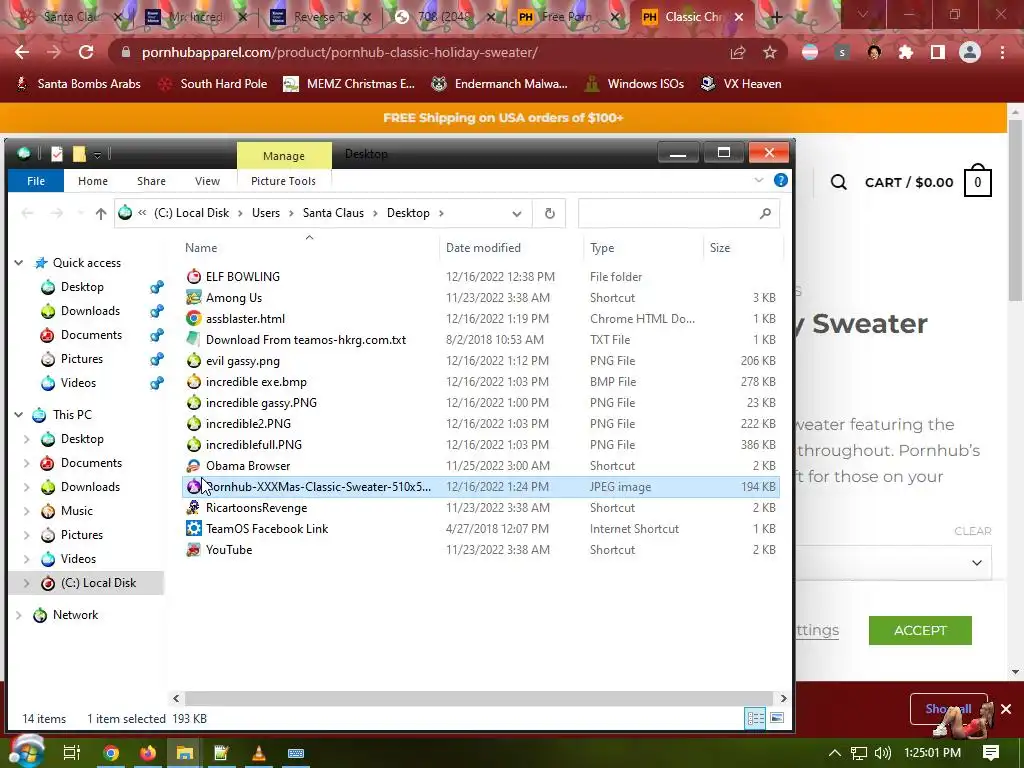Click horizontal scrollbar in file list
Image resolution: width=1024 pixels, height=768 pixels.
tap(479, 698)
